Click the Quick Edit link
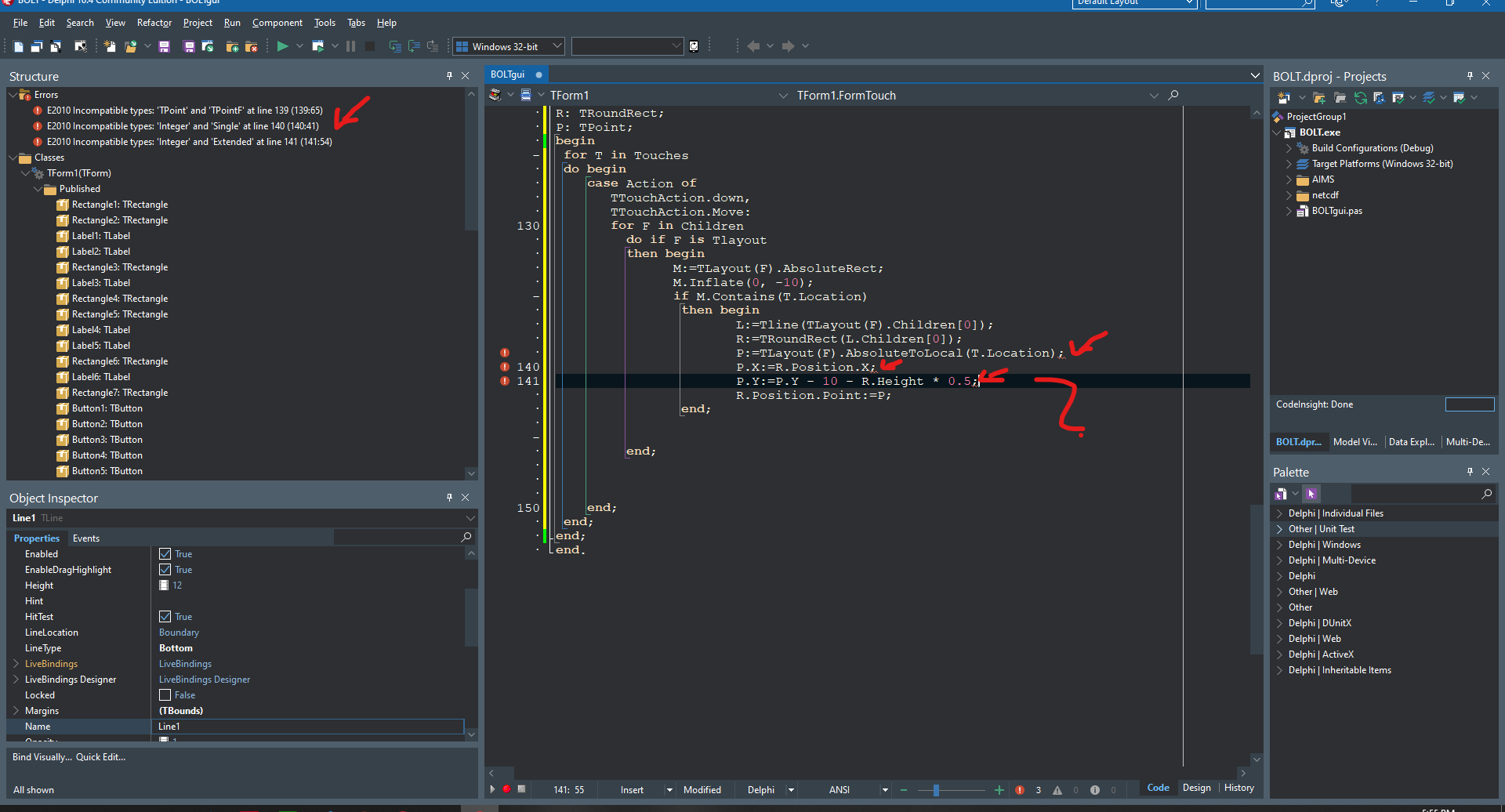Screen dimensions: 1505x812 [100, 757]
